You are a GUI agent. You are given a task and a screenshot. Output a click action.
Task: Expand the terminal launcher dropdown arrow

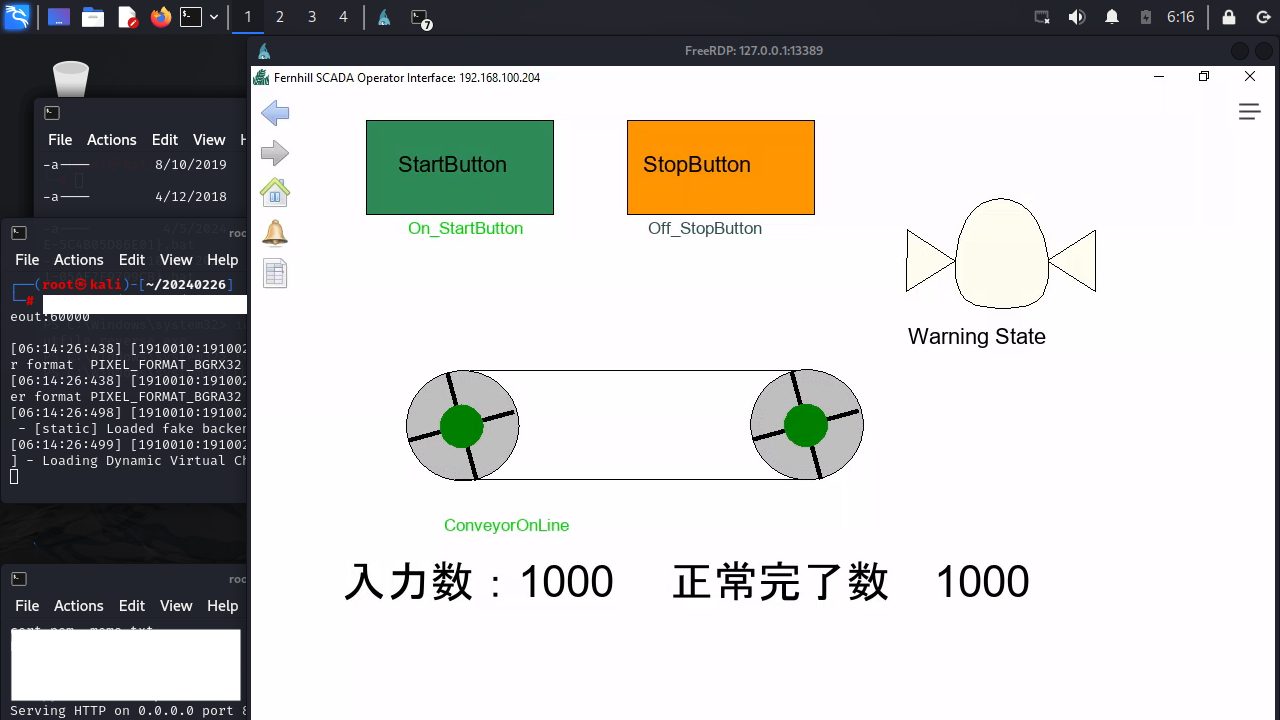[x=214, y=17]
